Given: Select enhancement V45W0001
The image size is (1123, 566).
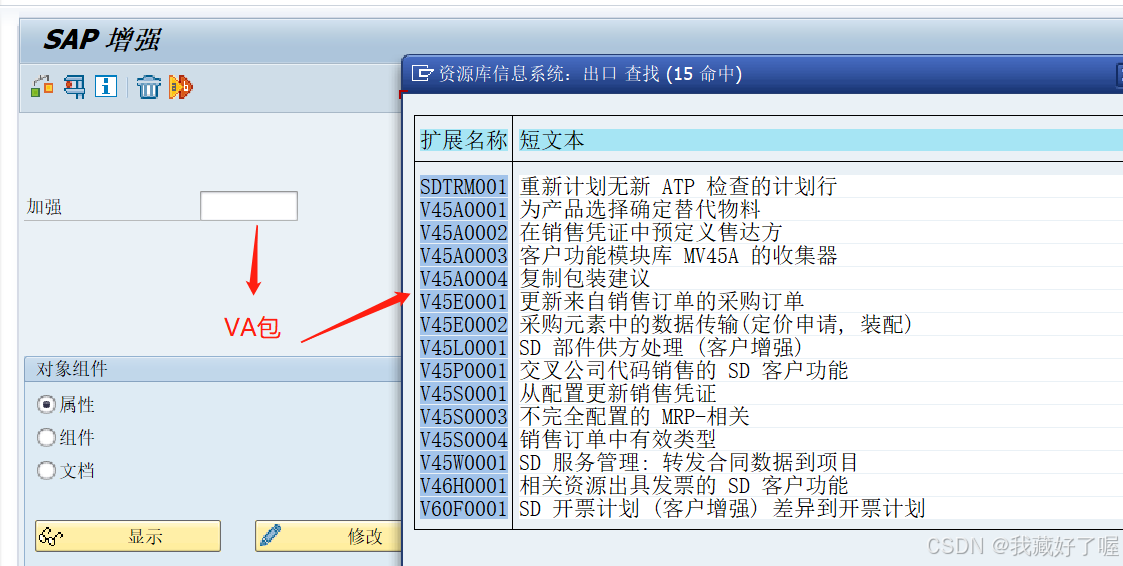Looking at the screenshot, I should (x=463, y=462).
